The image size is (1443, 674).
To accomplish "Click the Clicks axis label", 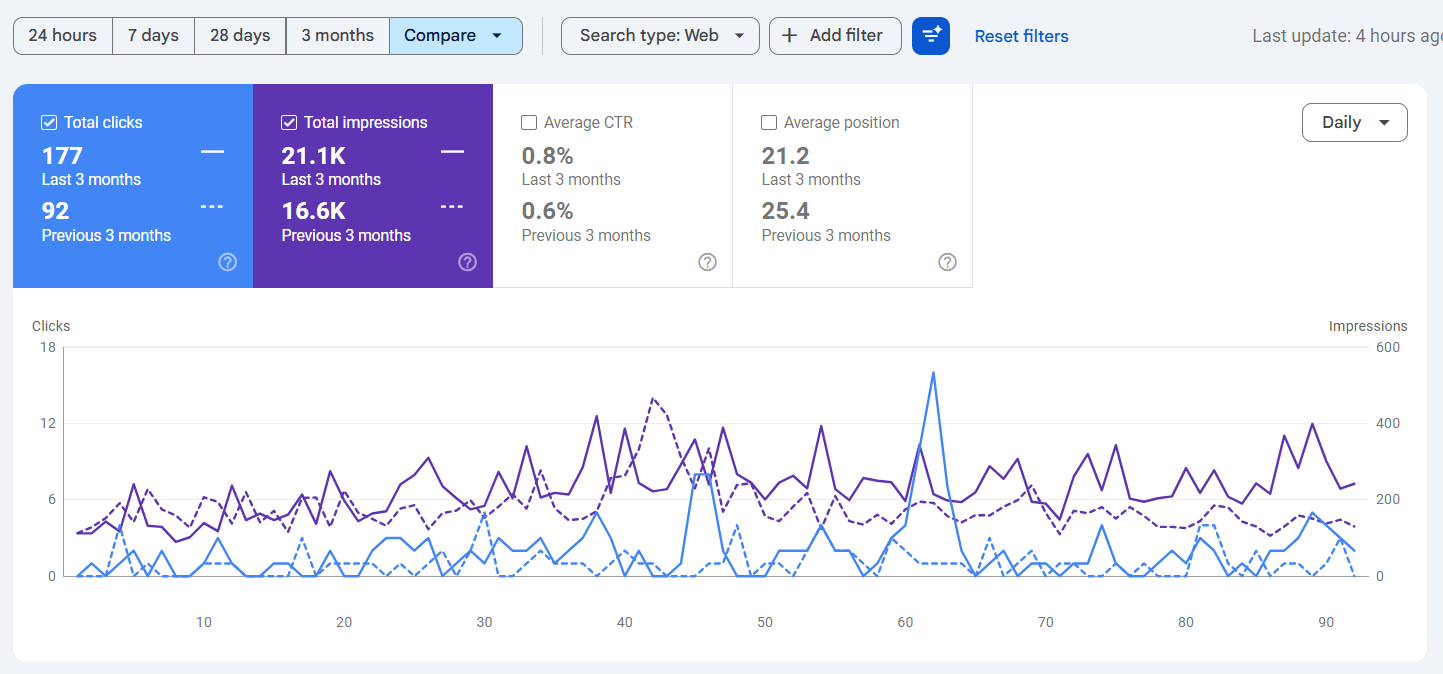I will [x=51, y=326].
